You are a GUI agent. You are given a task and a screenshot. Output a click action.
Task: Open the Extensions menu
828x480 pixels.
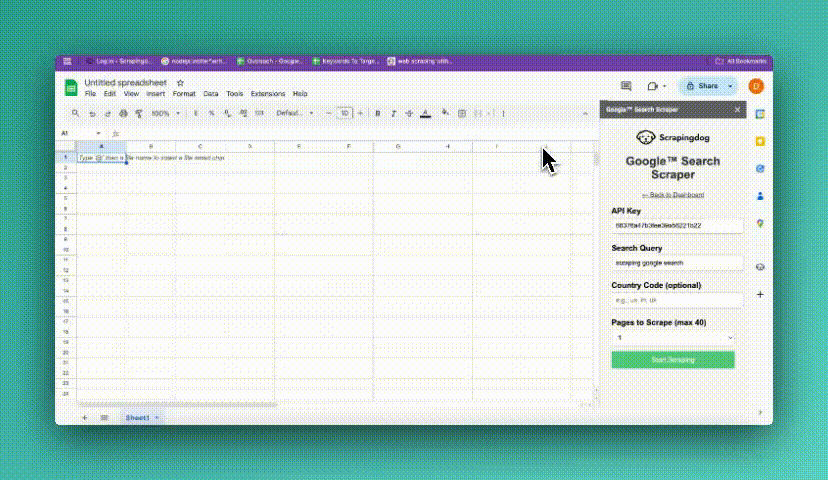click(x=268, y=94)
